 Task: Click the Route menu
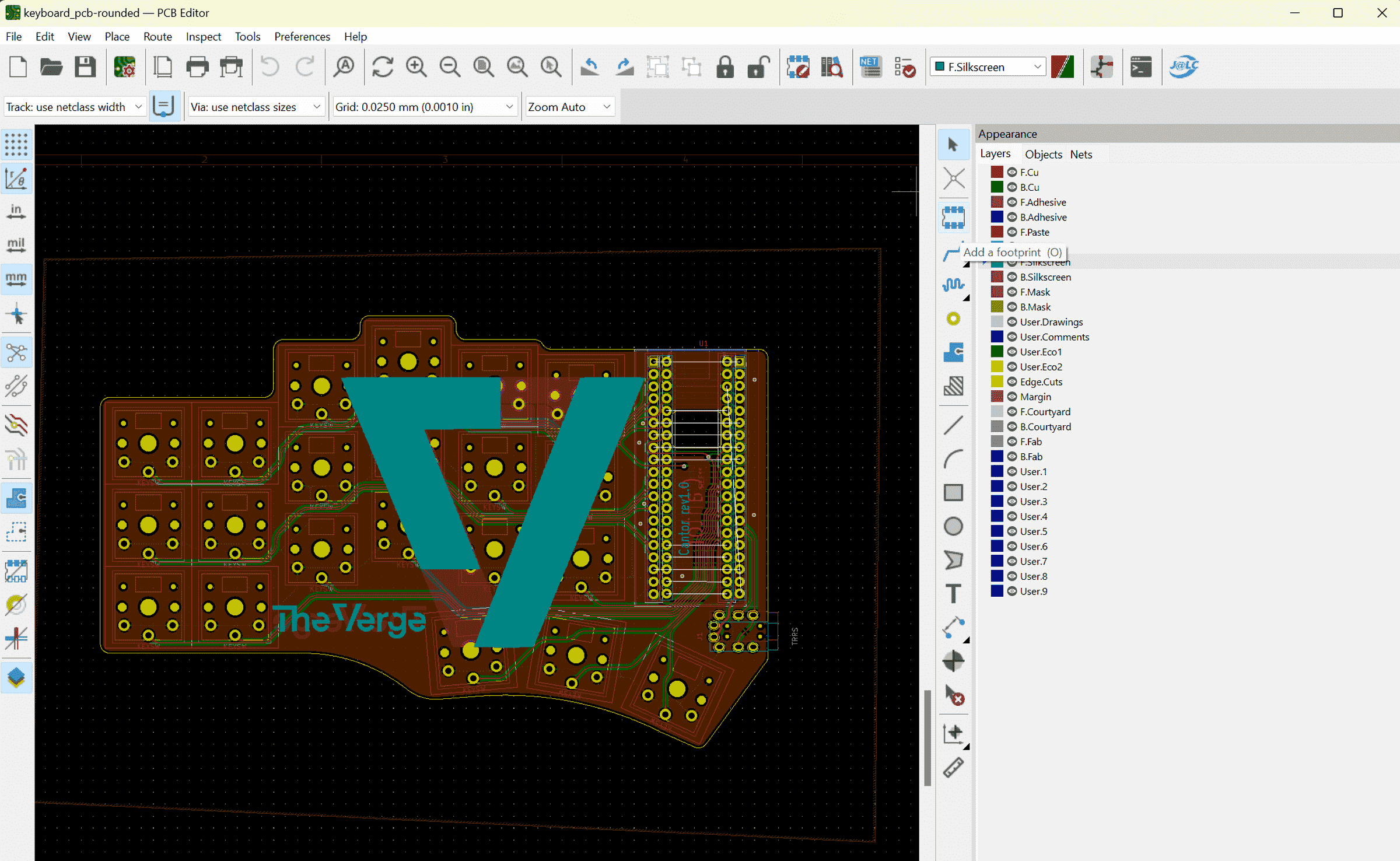click(x=156, y=37)
